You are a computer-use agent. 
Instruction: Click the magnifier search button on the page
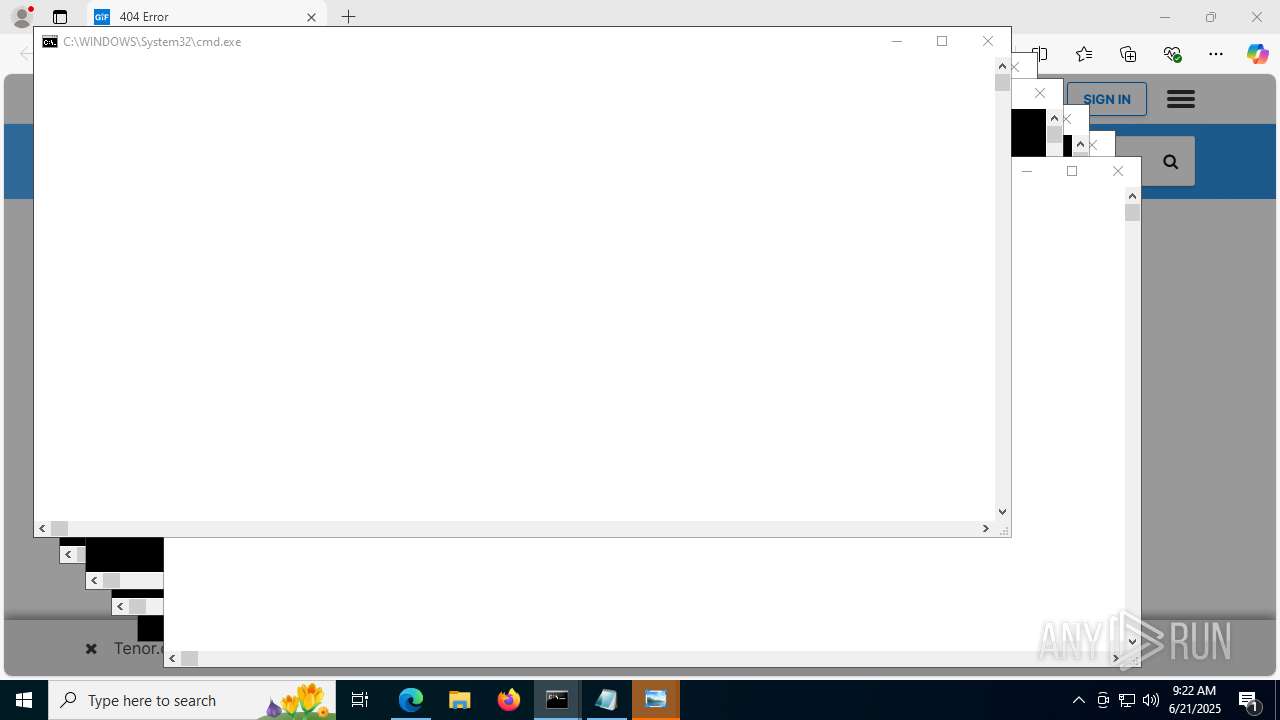[x=1170, y=162]
